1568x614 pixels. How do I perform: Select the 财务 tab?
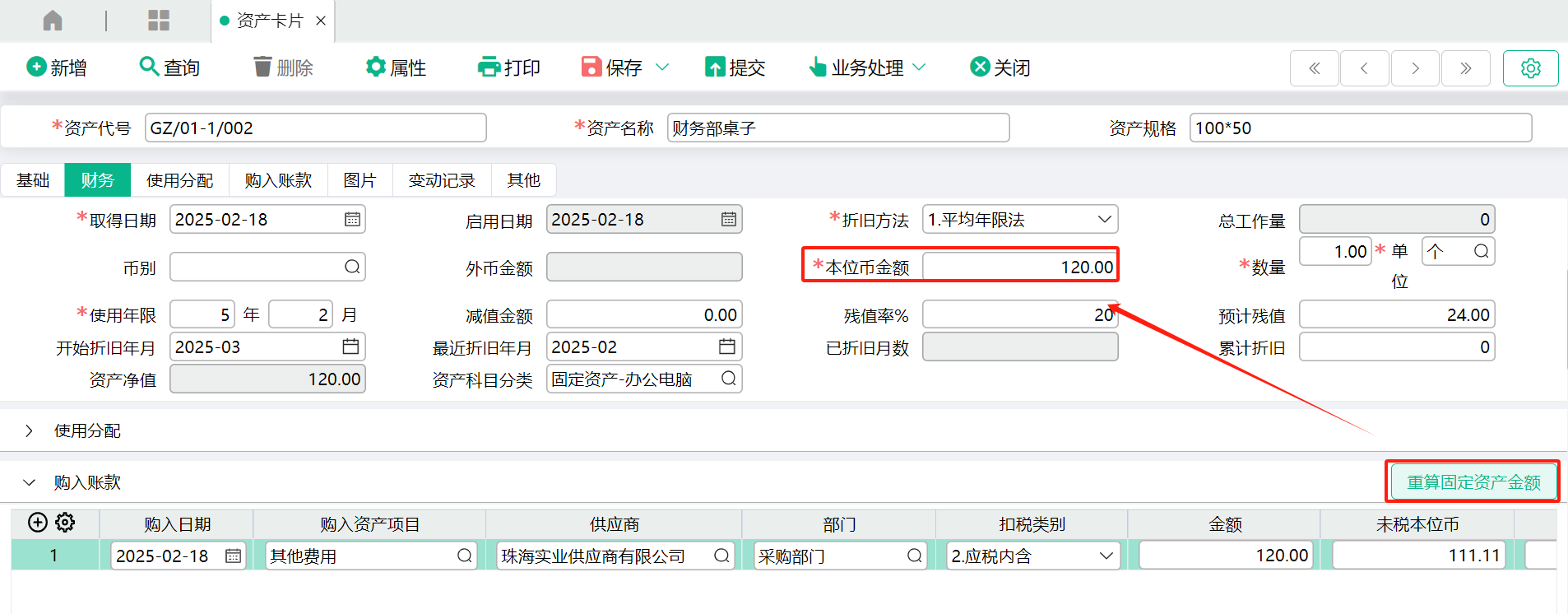pyautogui.click(x=98, y=180)
